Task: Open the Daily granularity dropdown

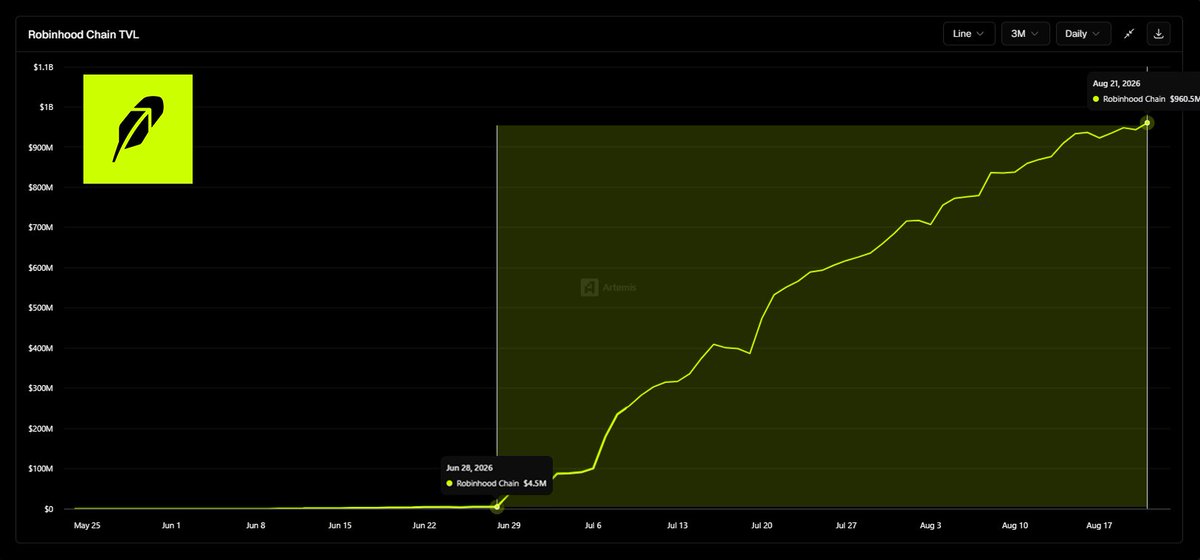Action: click(x=1083, y=34)
